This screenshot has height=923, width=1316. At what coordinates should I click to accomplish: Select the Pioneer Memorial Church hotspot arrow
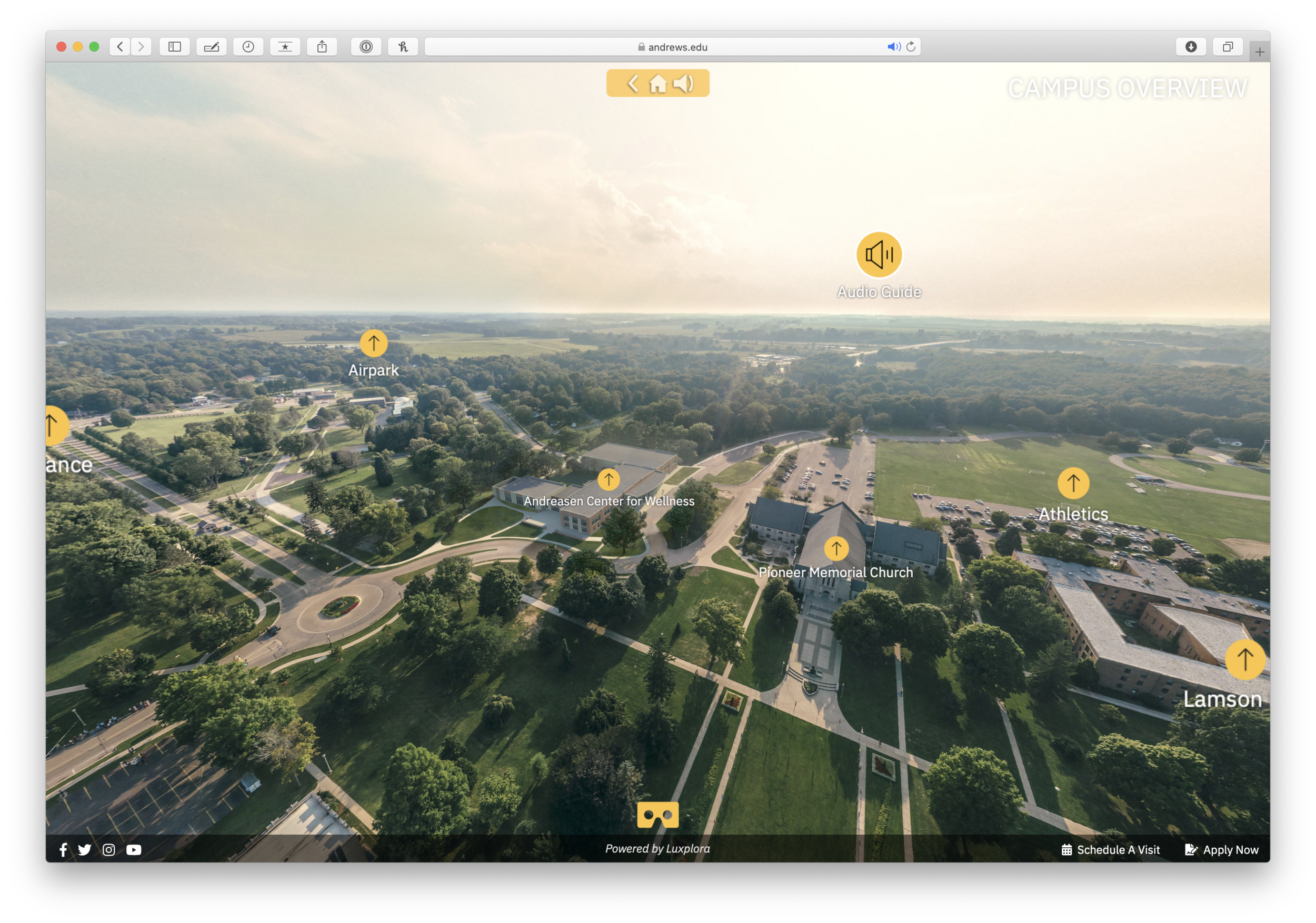tap(836, 548)
